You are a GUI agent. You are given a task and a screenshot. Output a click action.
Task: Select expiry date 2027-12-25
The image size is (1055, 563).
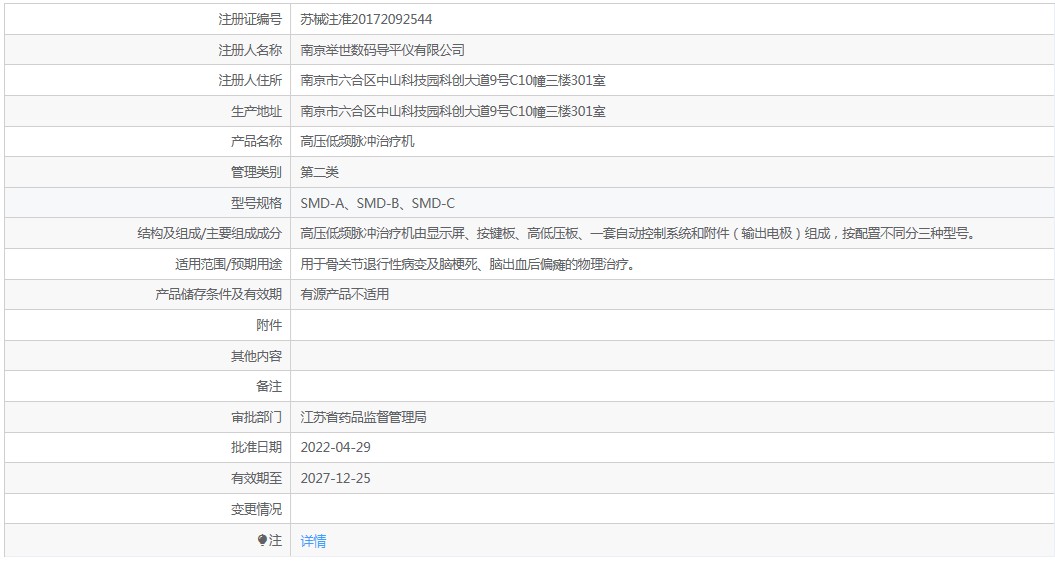pyautogui.click(x=335, y=478)
